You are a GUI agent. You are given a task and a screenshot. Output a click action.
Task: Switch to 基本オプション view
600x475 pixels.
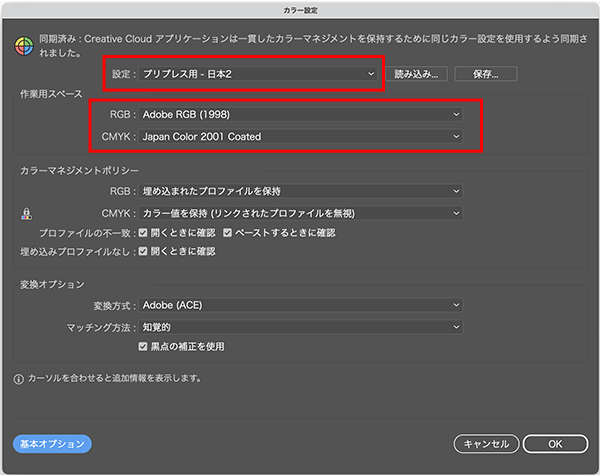coord(52,443)
